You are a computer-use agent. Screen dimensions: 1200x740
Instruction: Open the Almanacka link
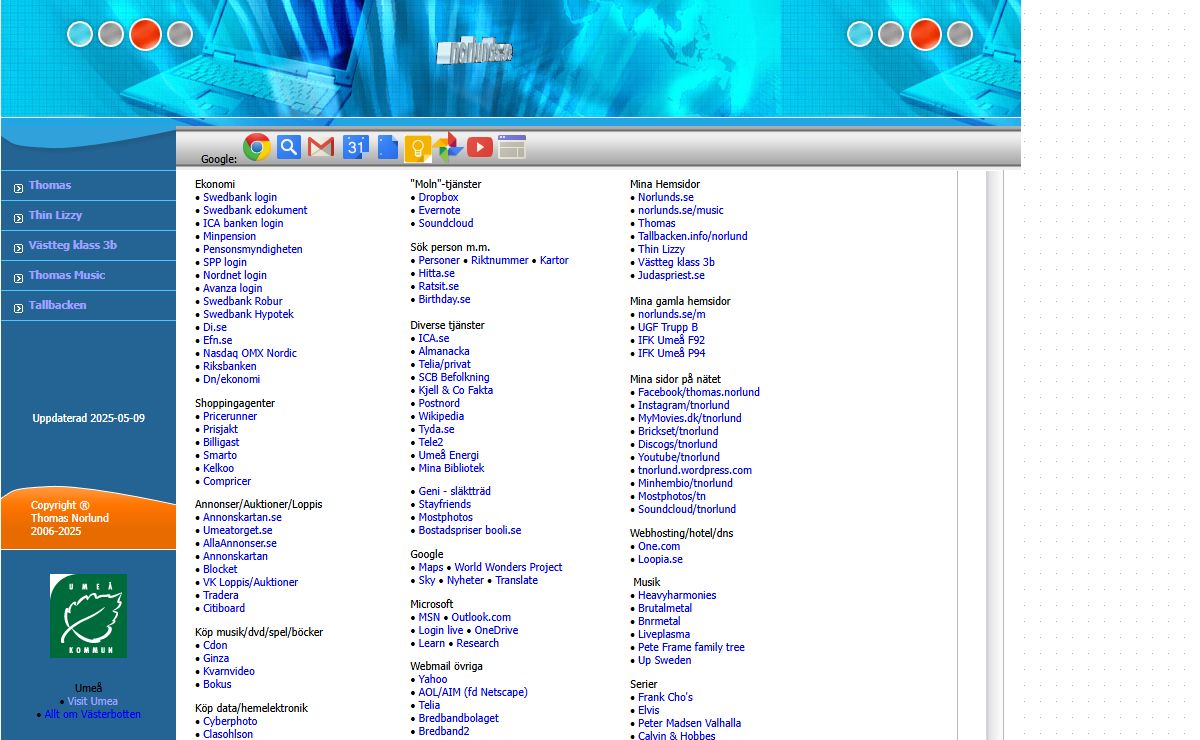[x=444, y=352]
